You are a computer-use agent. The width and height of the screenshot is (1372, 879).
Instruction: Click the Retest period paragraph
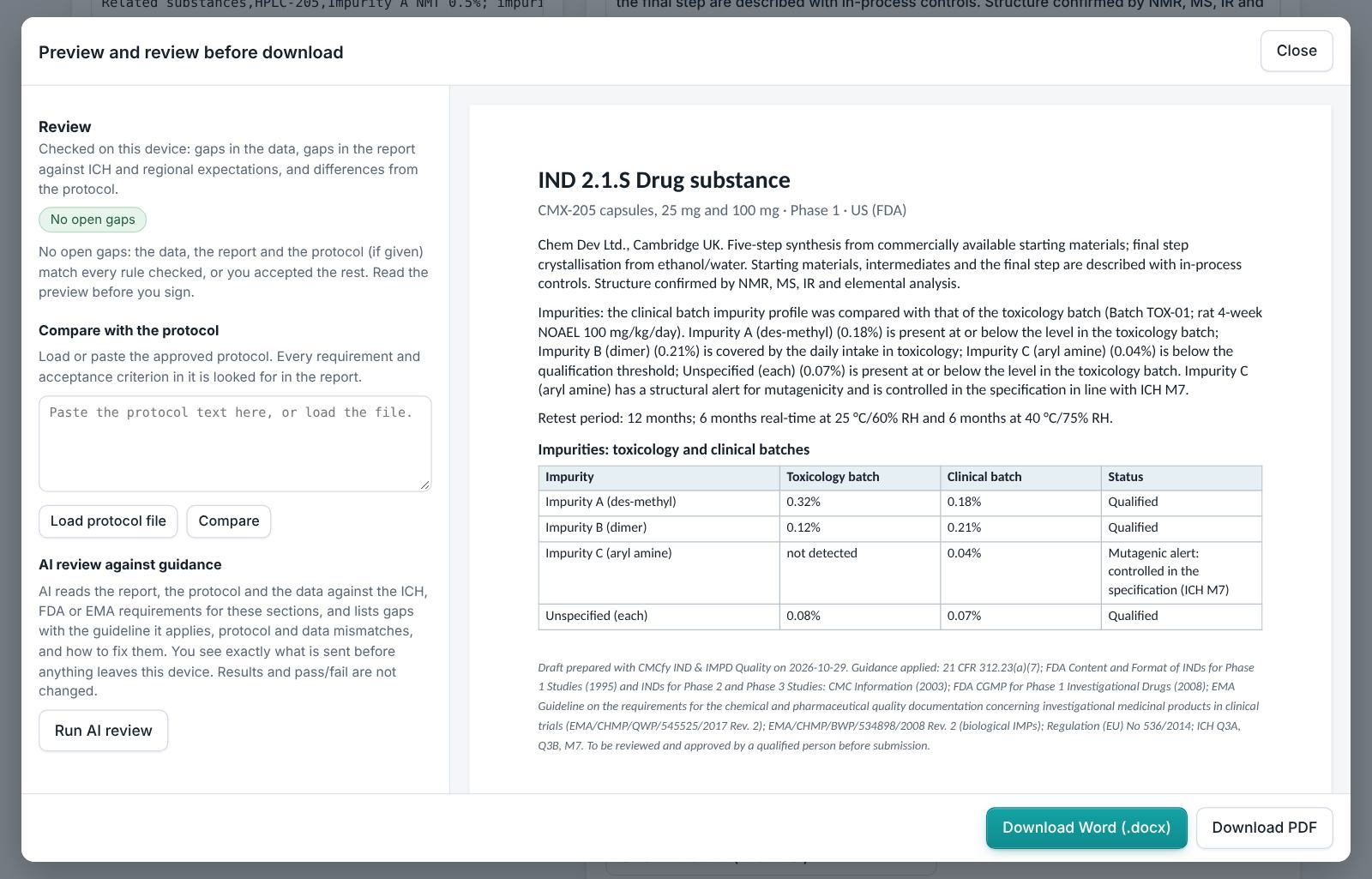tap(825, 418)
